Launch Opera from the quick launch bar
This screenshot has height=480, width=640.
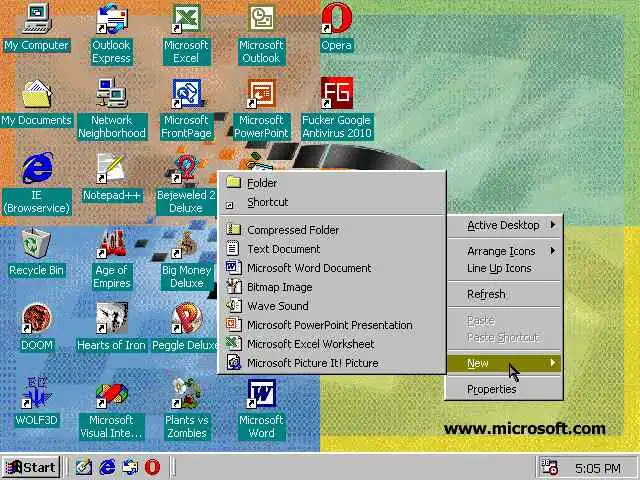click(x=152, y=467)
